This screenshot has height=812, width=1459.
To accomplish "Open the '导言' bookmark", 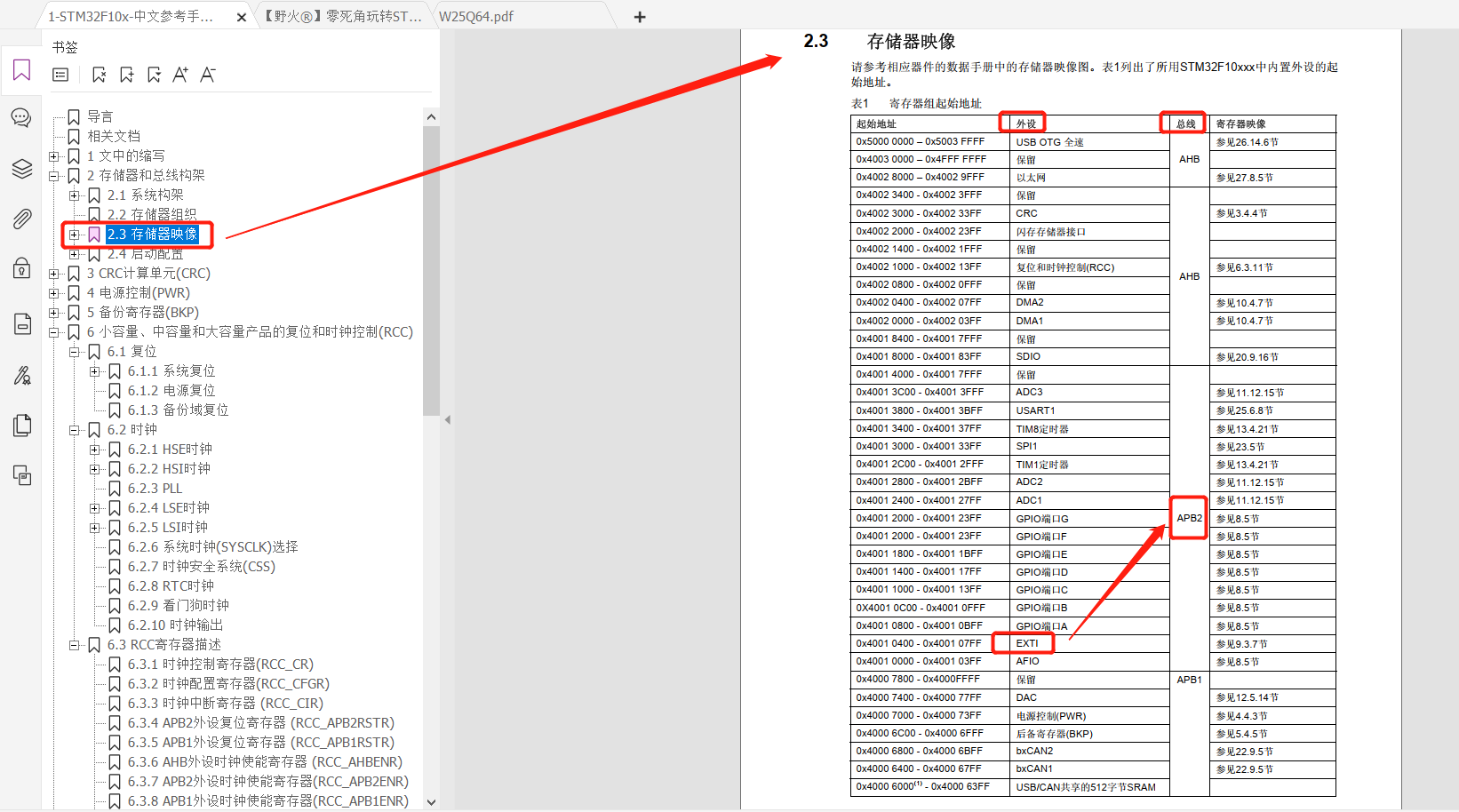I will coord(100,116).
